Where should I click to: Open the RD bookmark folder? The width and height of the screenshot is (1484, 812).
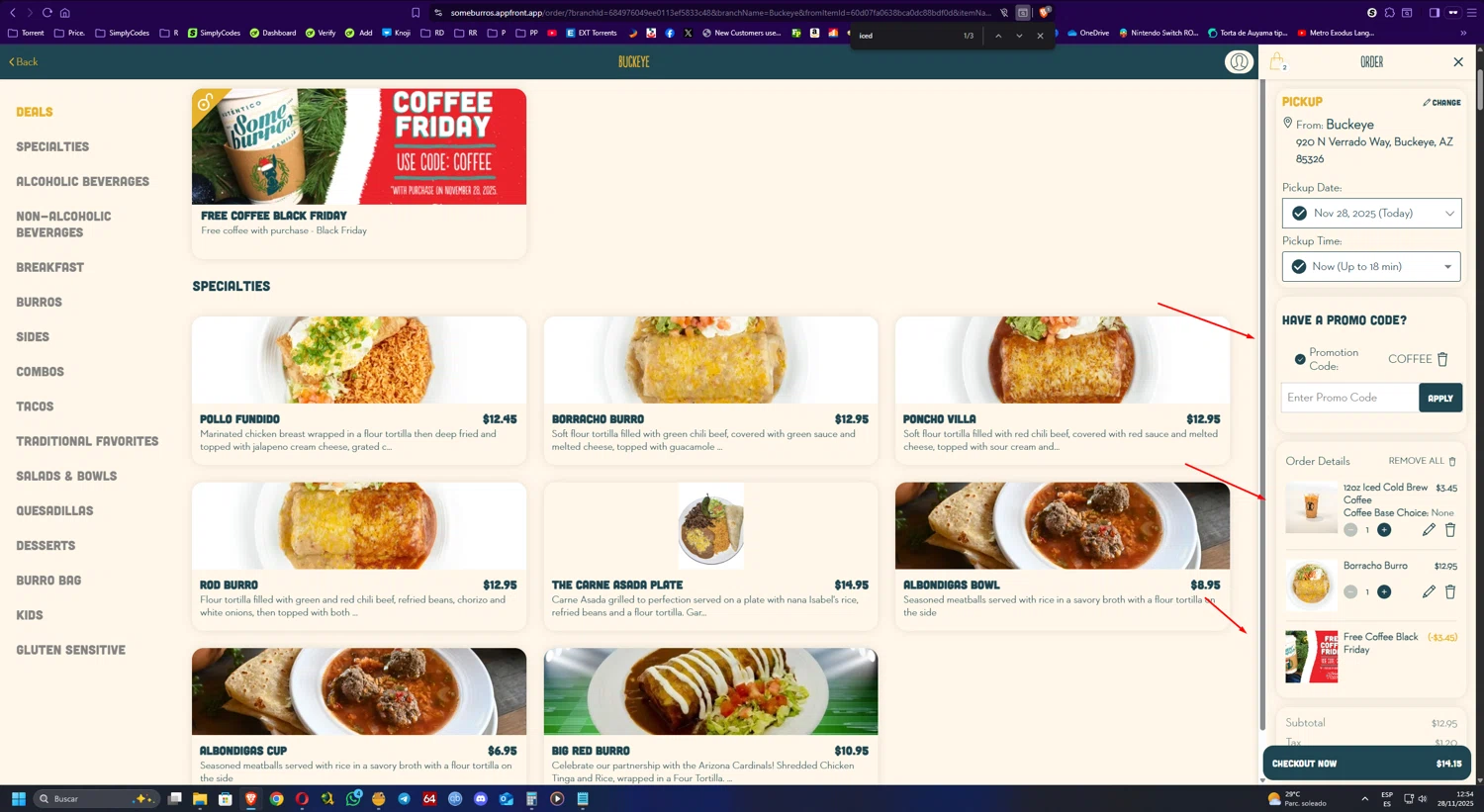[432, 33]
